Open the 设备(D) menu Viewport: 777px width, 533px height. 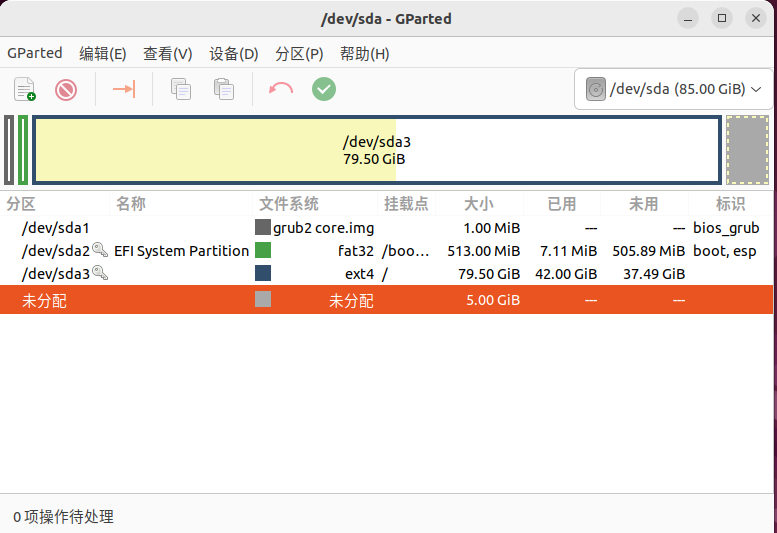point(234,53)
